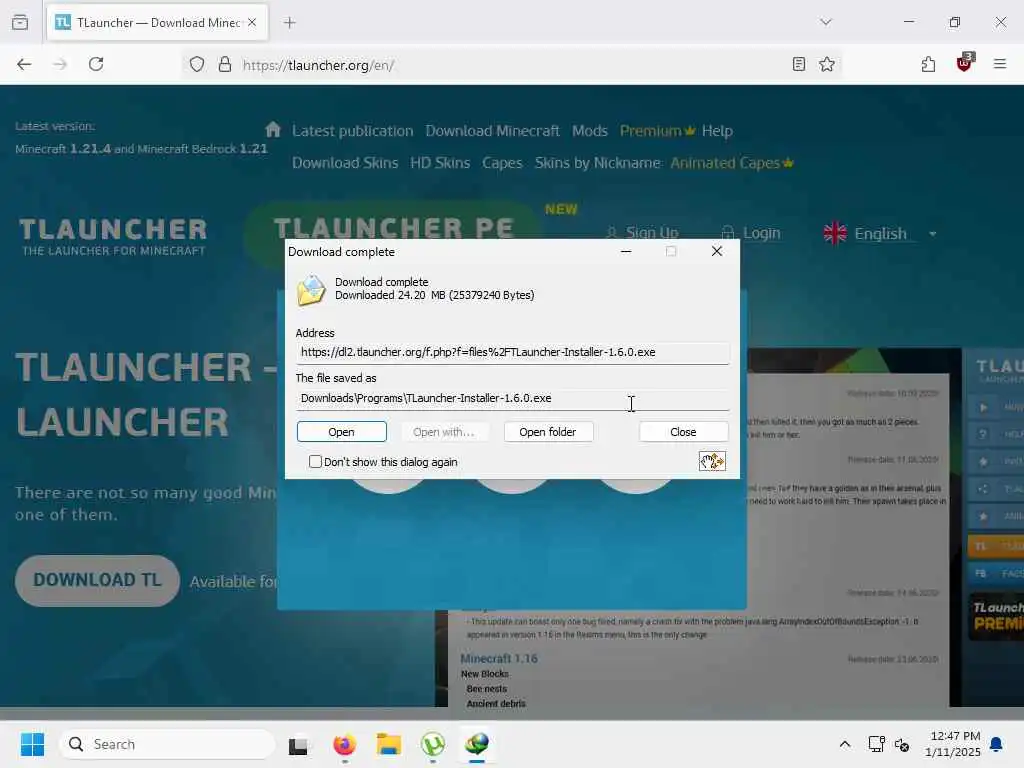Screen dimensions: 1024x768
Task: Open the extensions puzzle icon
Action: pyautogui.click(x=928, y=64)
